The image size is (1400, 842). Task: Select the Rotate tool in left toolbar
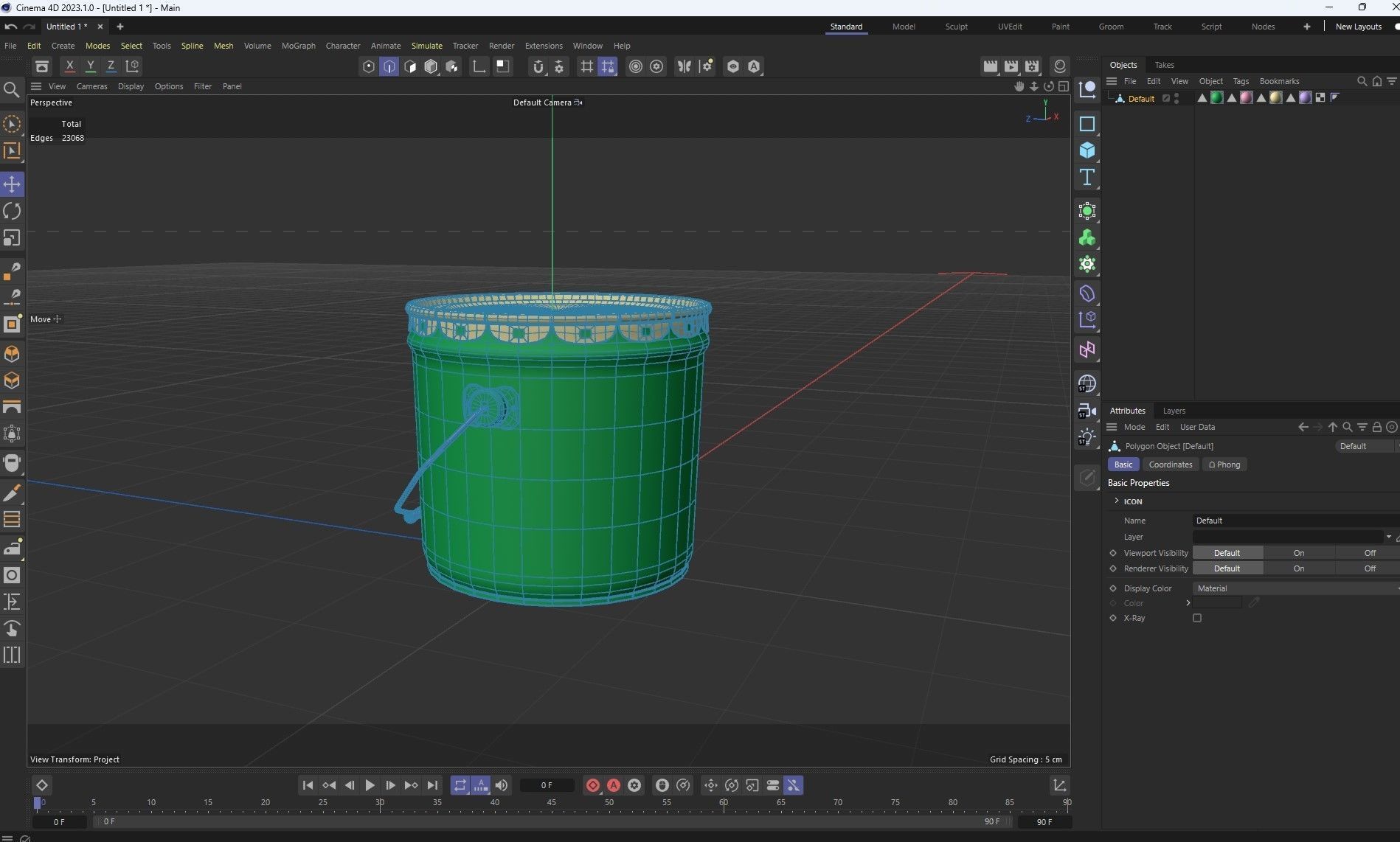(x=12, y=211)
